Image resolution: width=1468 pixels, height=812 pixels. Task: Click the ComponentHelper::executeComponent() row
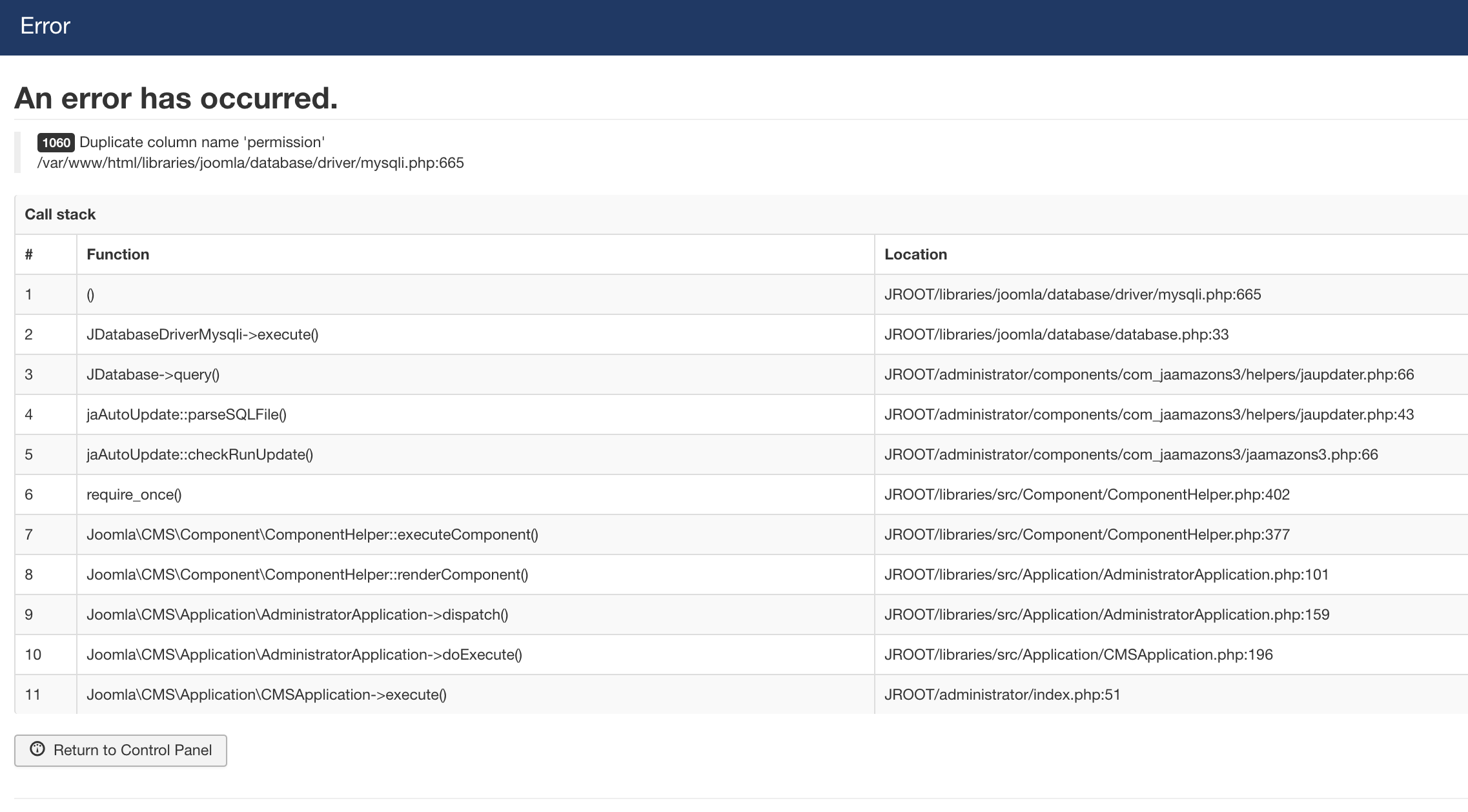[312, 535]
